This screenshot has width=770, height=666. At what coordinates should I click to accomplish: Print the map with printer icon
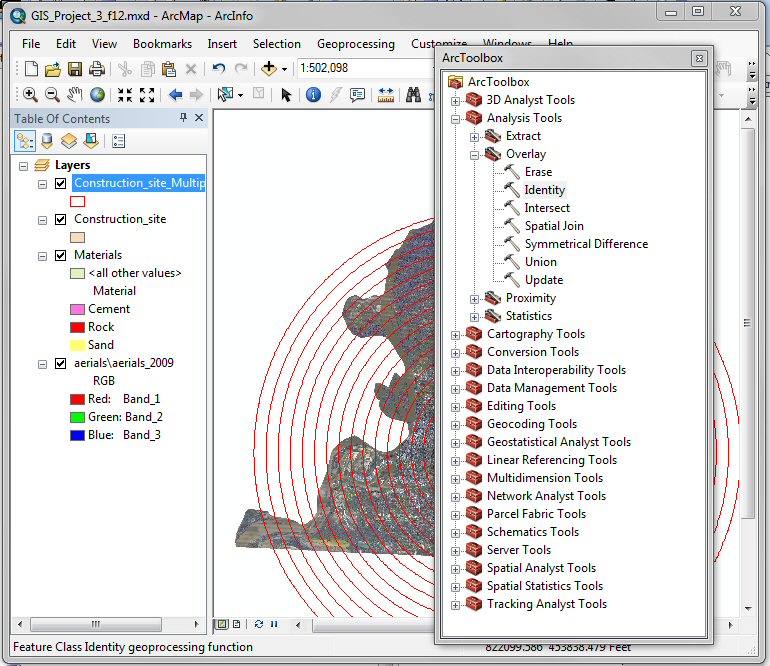96,69
